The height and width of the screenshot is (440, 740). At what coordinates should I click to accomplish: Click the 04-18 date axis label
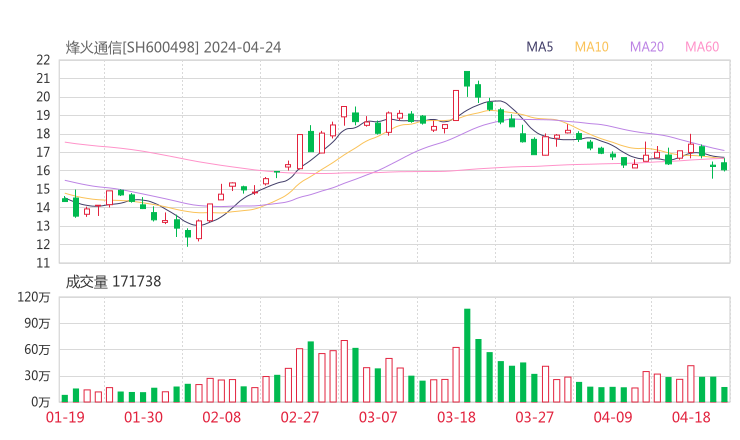[691, 417]
